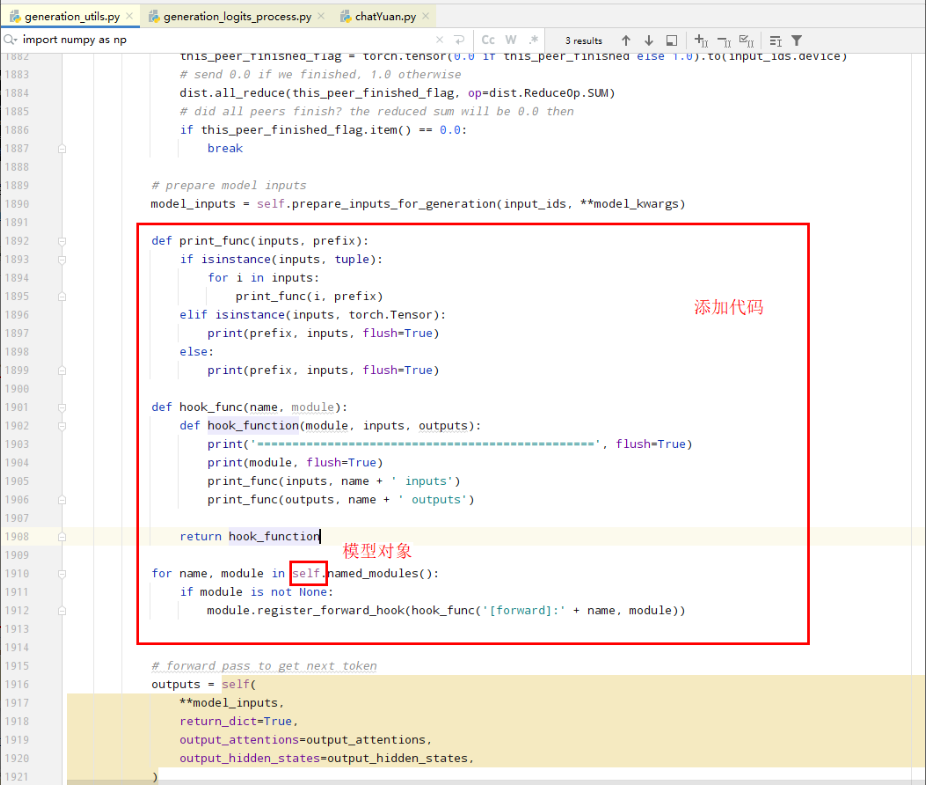The image size is (926, 785).
Task: Click 'torch.Tensor' in the elif line
Action: (391, 315)
